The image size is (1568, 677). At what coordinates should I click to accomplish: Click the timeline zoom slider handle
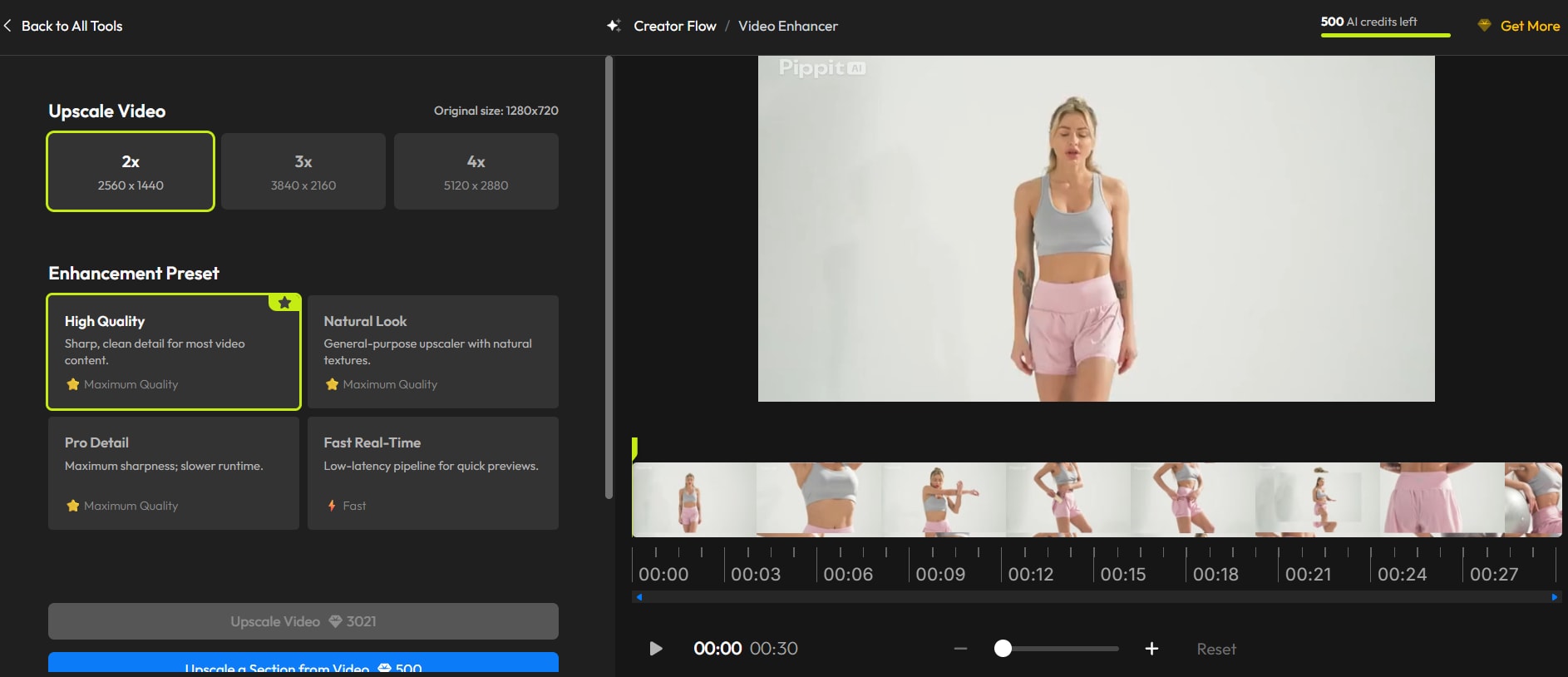(1003, 649)
